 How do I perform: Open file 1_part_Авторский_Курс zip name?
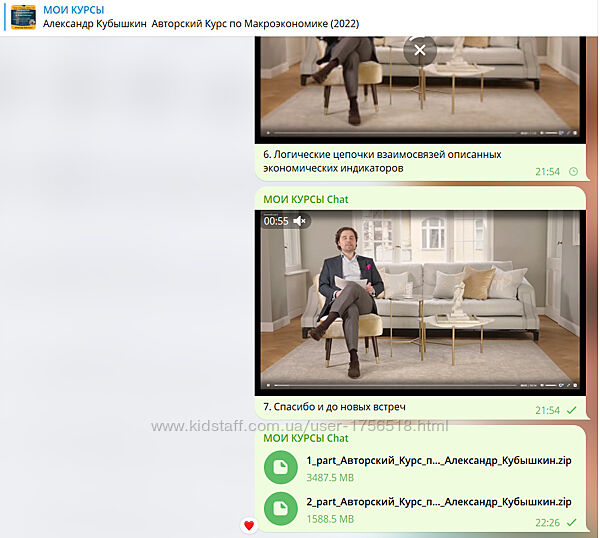438,460
